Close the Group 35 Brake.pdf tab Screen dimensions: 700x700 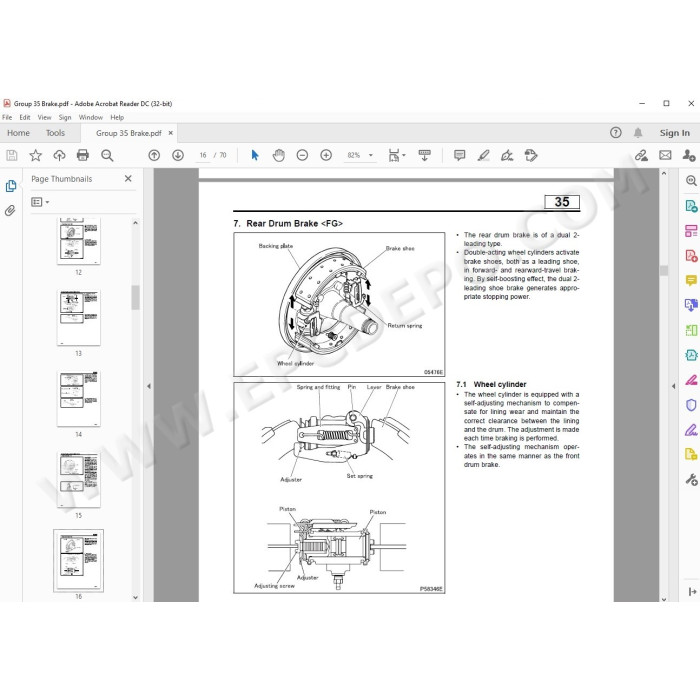pyautogui.click(x=171, y=133)
